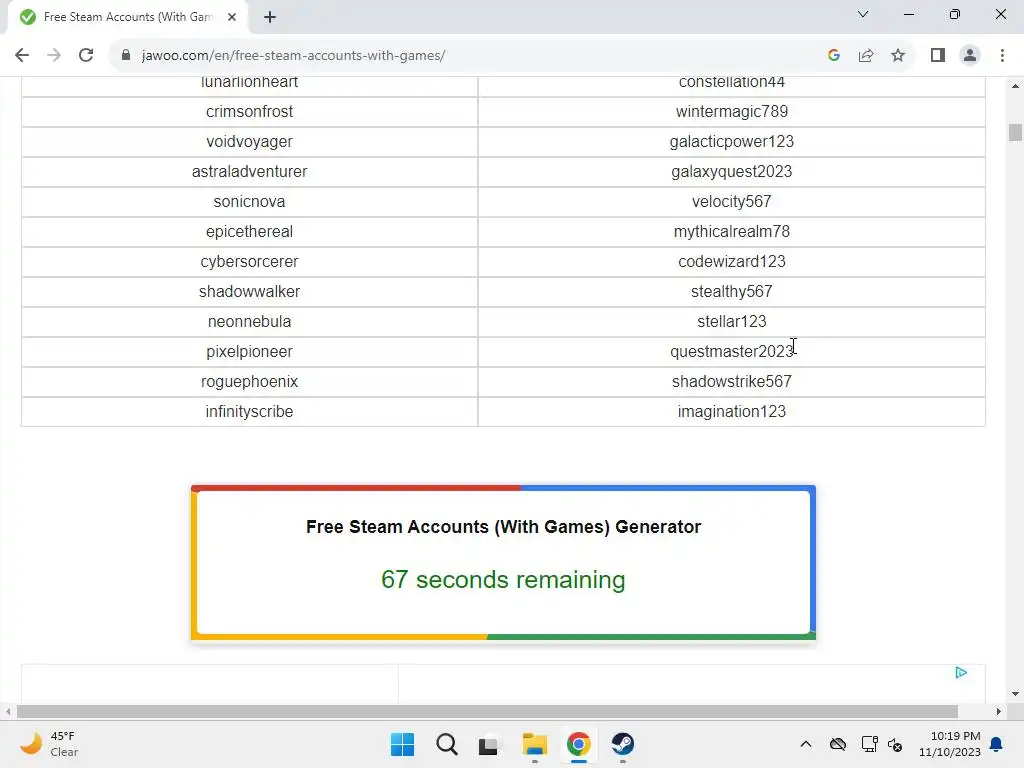Open the Chrome profile menu
The height and width of the screenshot is (768, 1024).
(970, 56)
